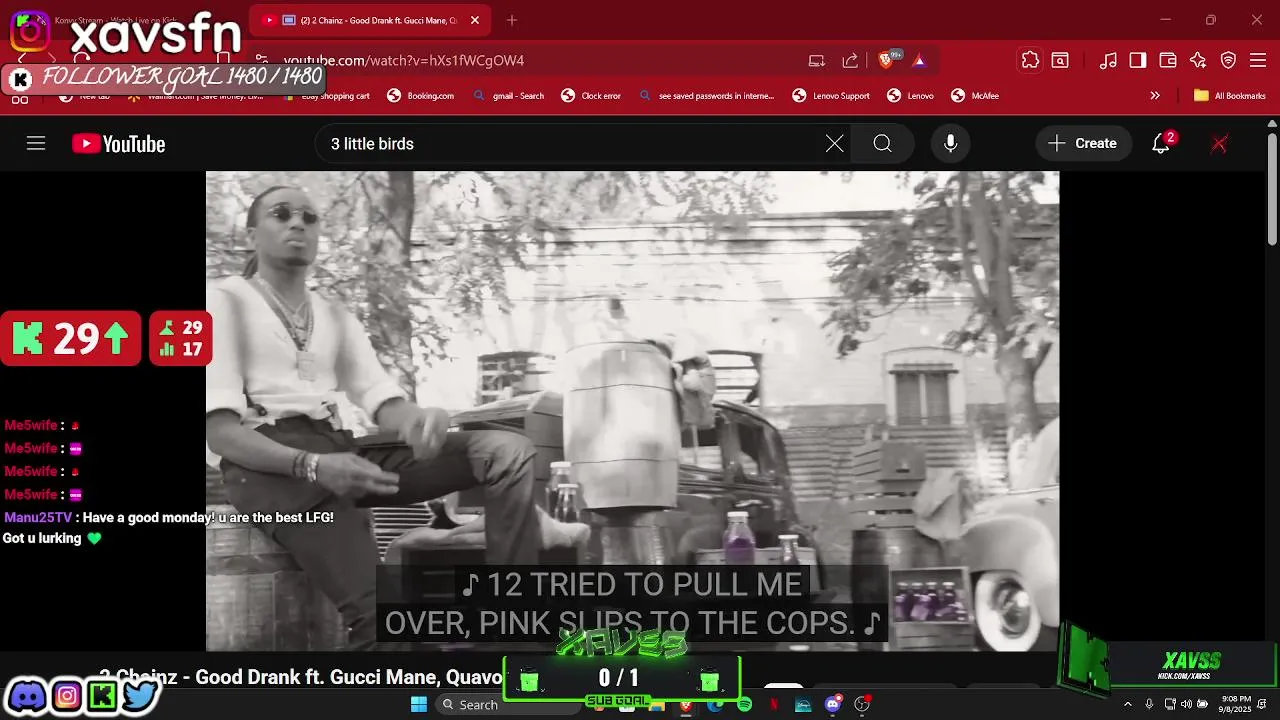Click the video title '2 Chainz - Good Drank'
Screen dimensions: 1280x720
click(300, 678)
